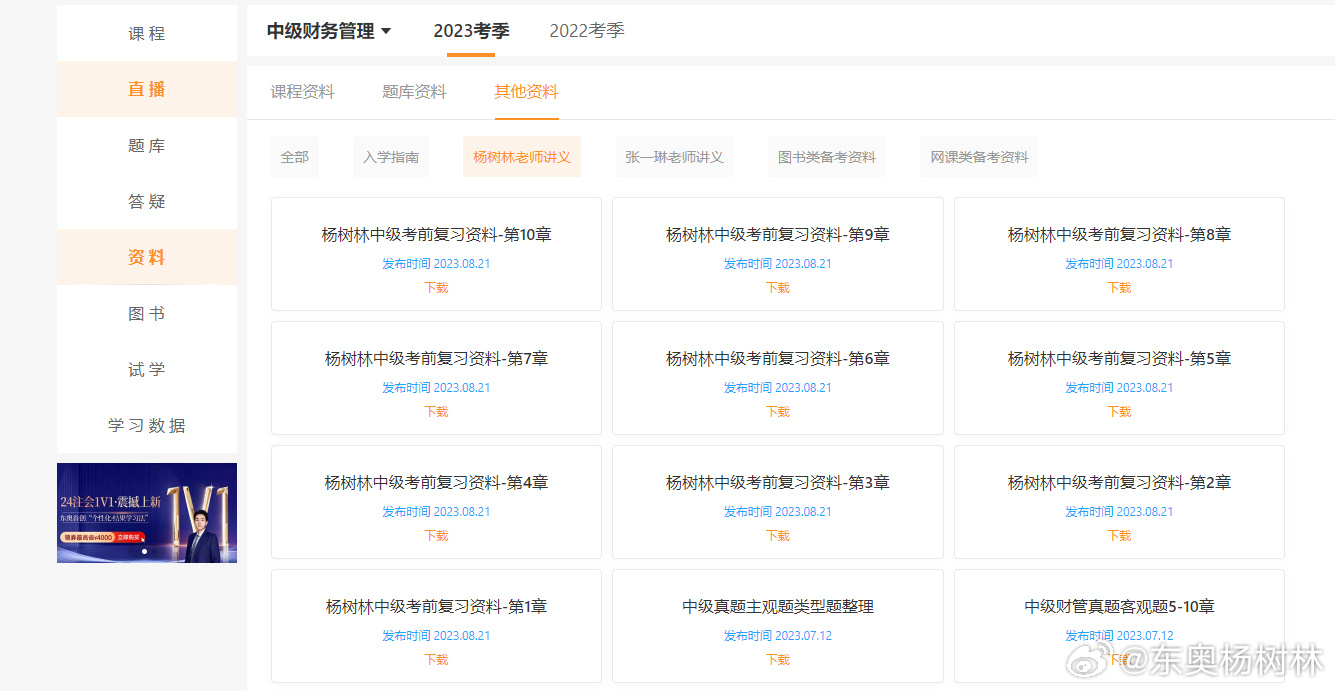1335x691 pixels.
Task: Download 中级真题主观题类型题整理
Action: pos(777,659)
